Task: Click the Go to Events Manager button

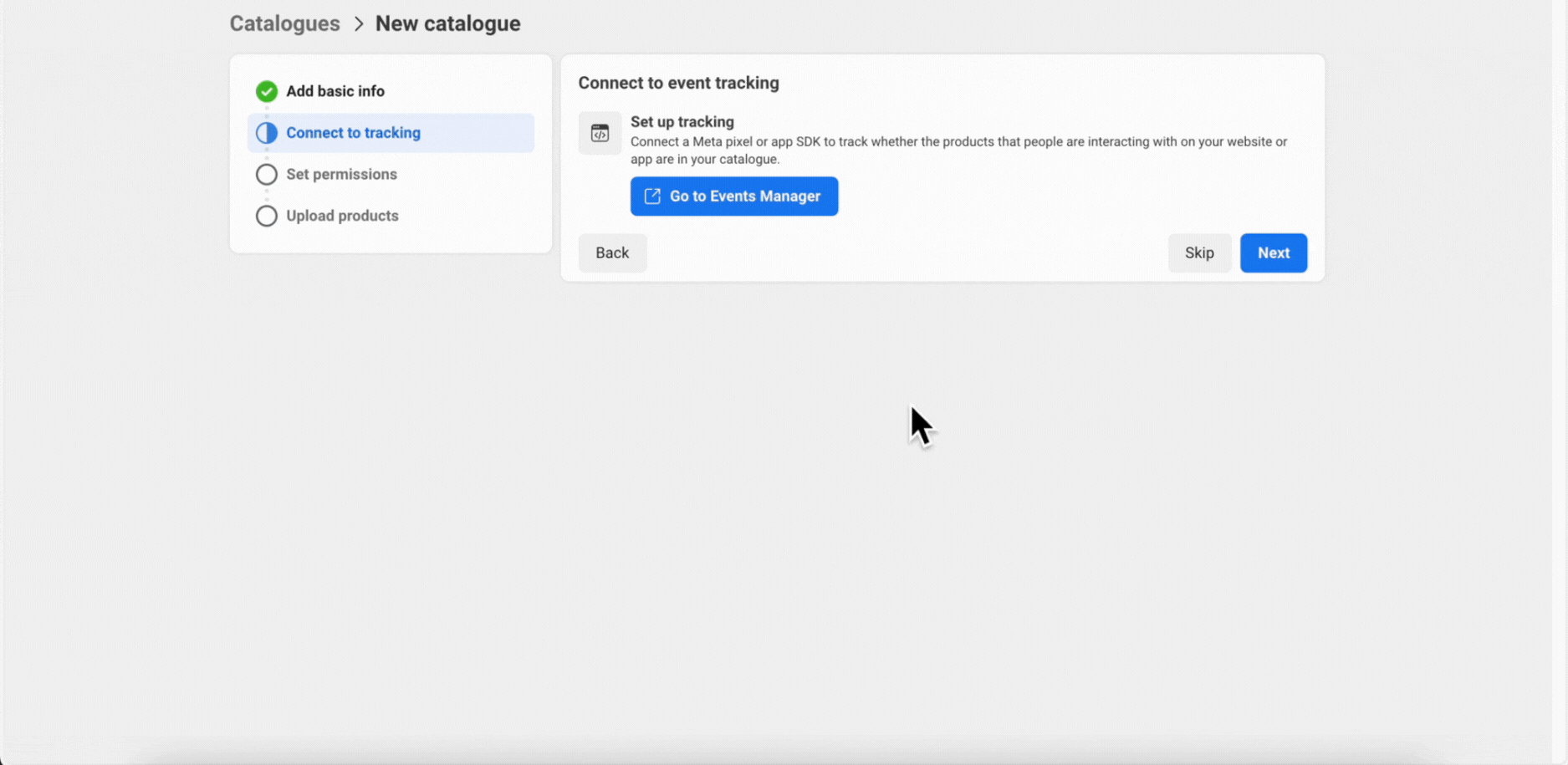Action: click(x=733, y=196)
